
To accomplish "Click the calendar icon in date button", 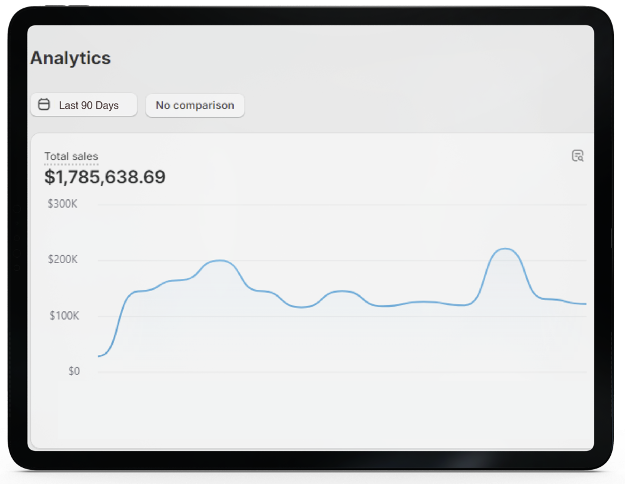I will tap(44, 105).
